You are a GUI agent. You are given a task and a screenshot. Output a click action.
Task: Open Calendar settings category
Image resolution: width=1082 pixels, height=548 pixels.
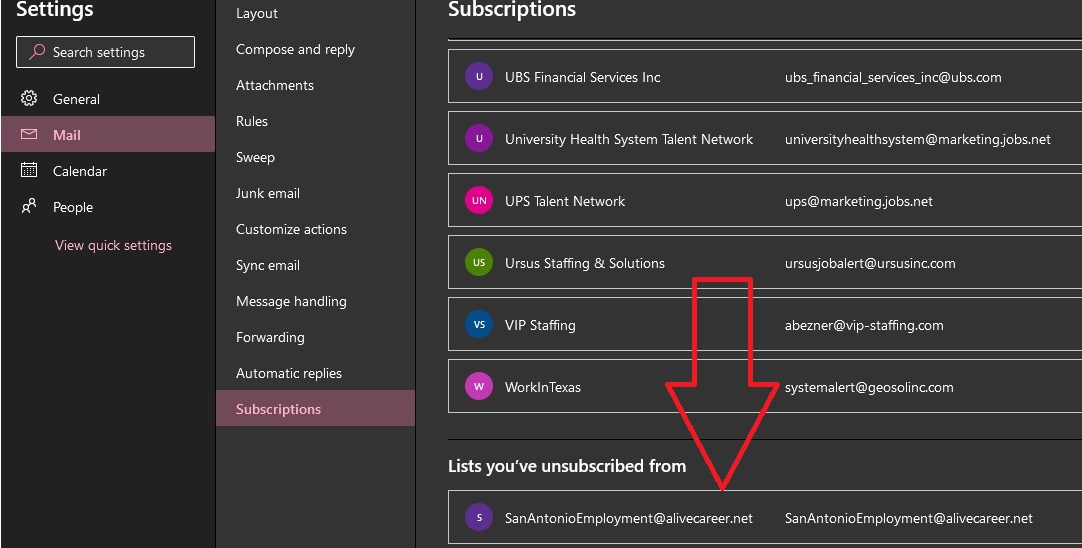pyautogui.click(x=108, y=170)
